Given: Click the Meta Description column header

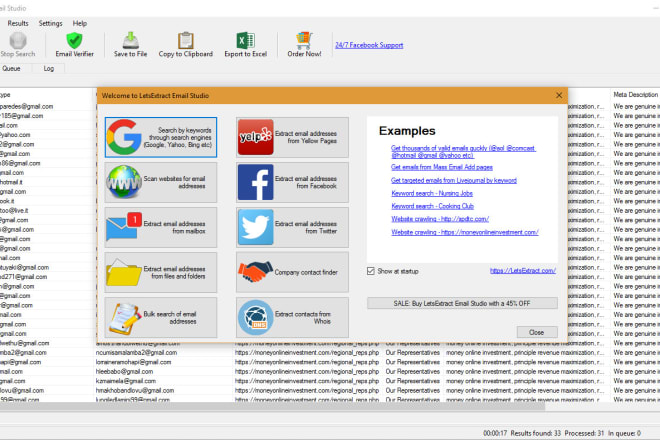Looking at the screenshot, I should [635, 95].
